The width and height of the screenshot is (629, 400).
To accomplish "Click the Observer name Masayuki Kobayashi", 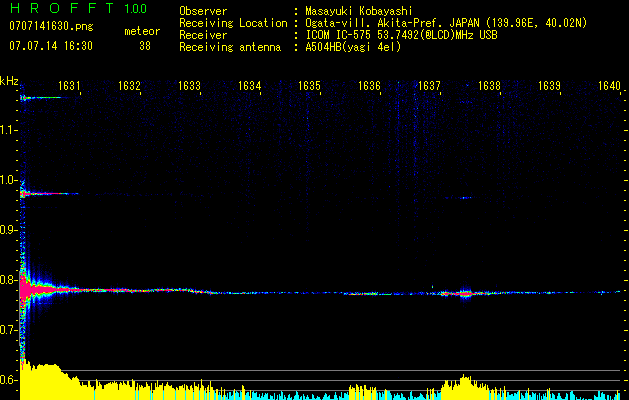I will tap(359, 11).
